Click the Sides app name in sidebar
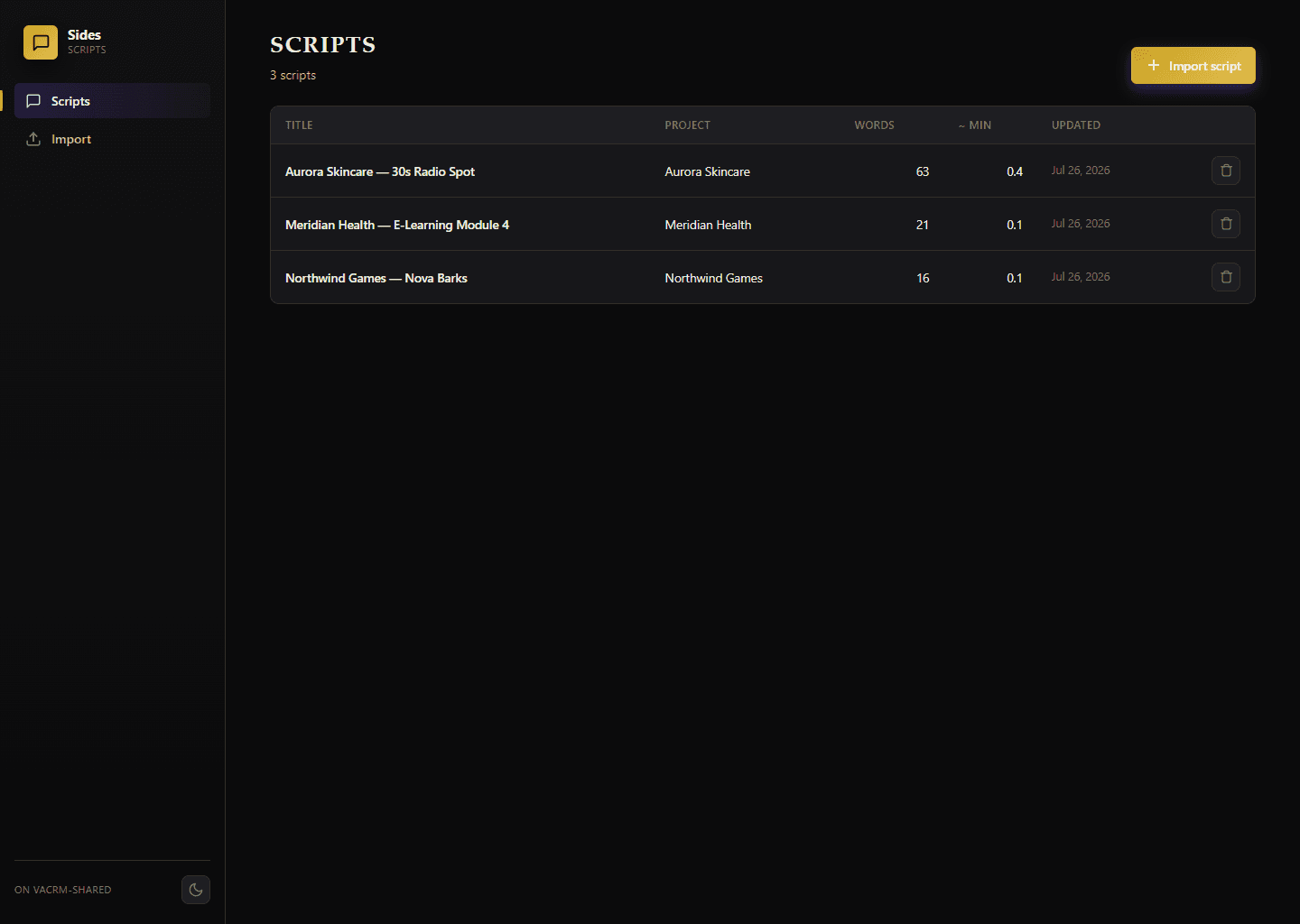The height and width of the screenshot is (924, 1300). click(84, 35)
